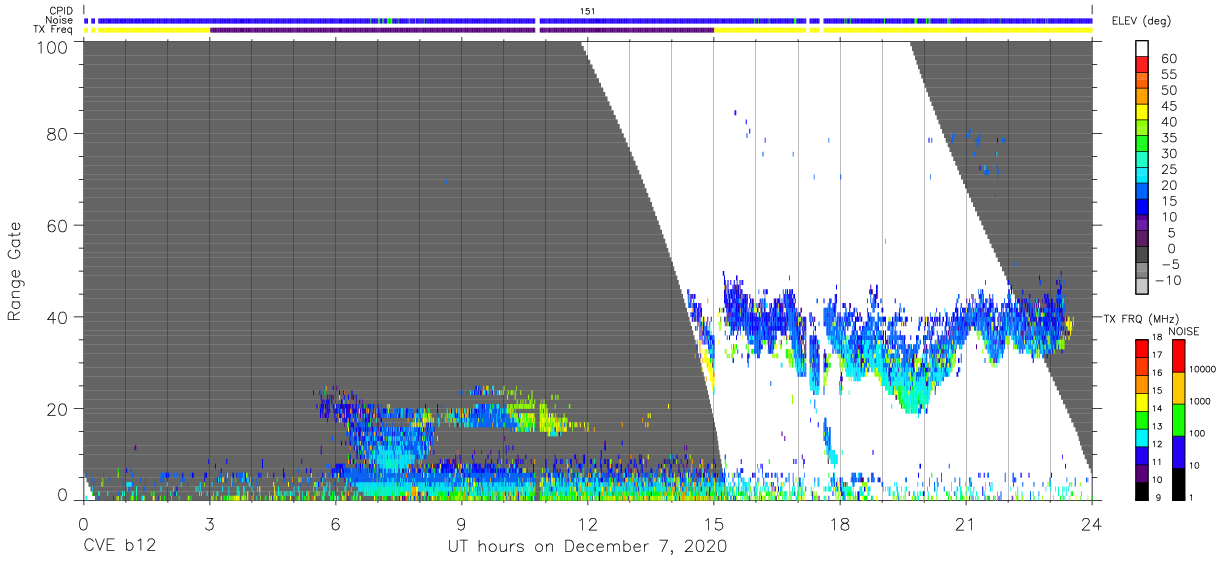Viewport: 1228px width, 567px height.
Task: Click the CPID label at top left
Action: (x=60, y=10)
